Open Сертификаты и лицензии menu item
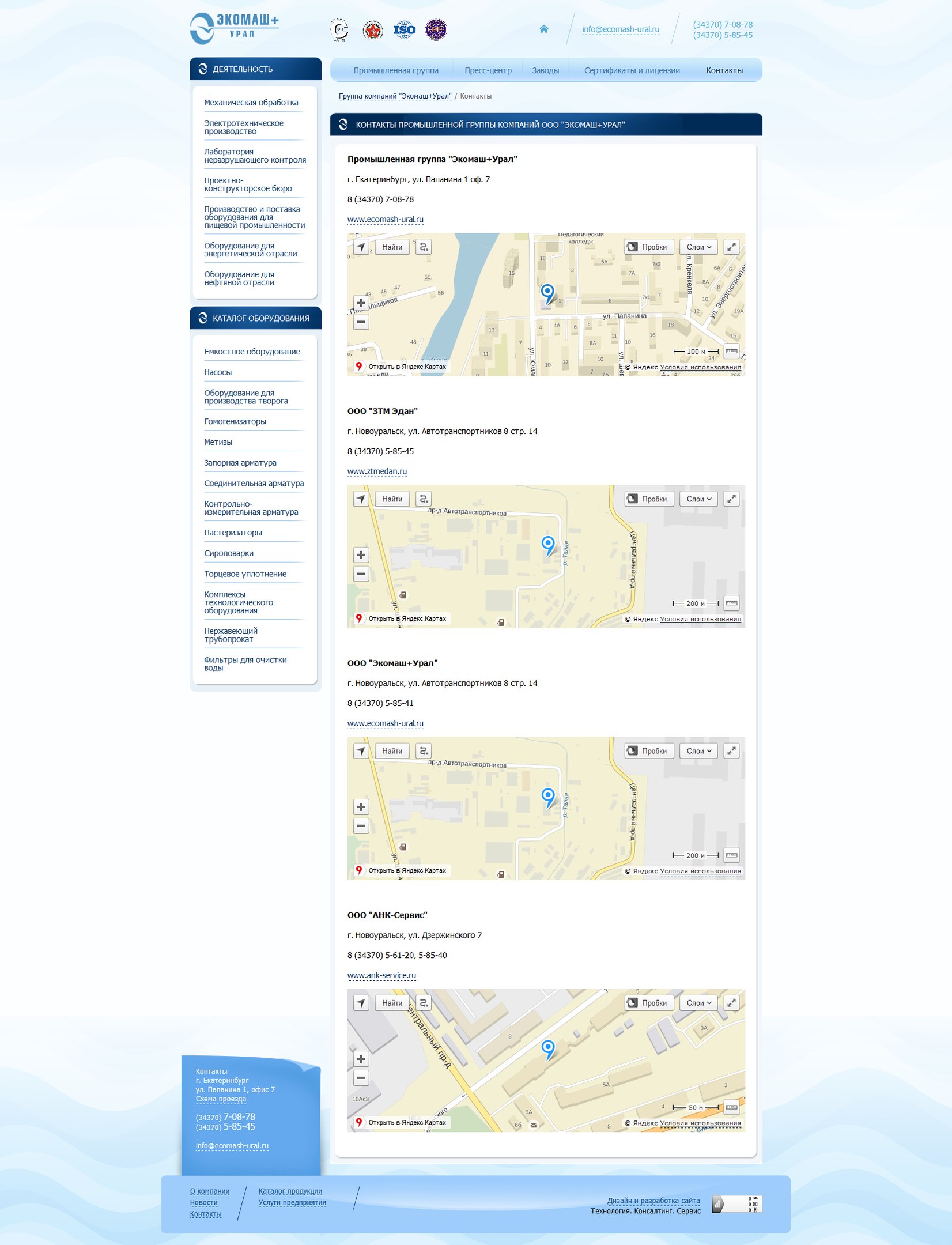The image size is (952, 1245). tap(632, 70)
